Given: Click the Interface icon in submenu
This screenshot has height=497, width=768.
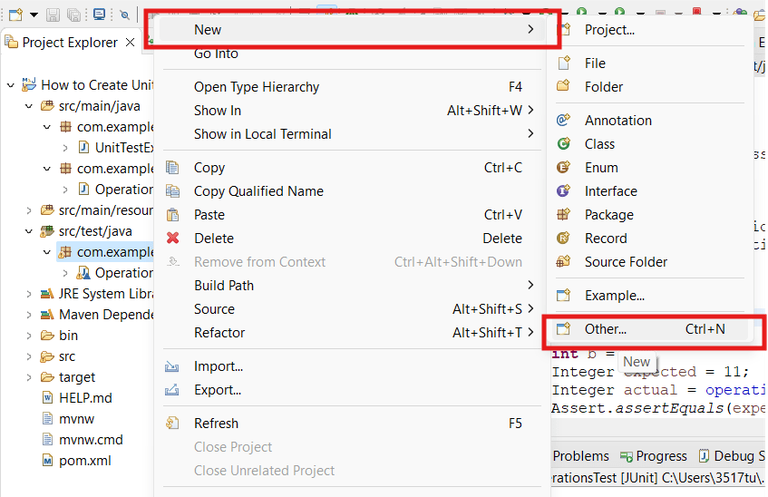Looking at the screenshot, I should [x=563, y=191].
